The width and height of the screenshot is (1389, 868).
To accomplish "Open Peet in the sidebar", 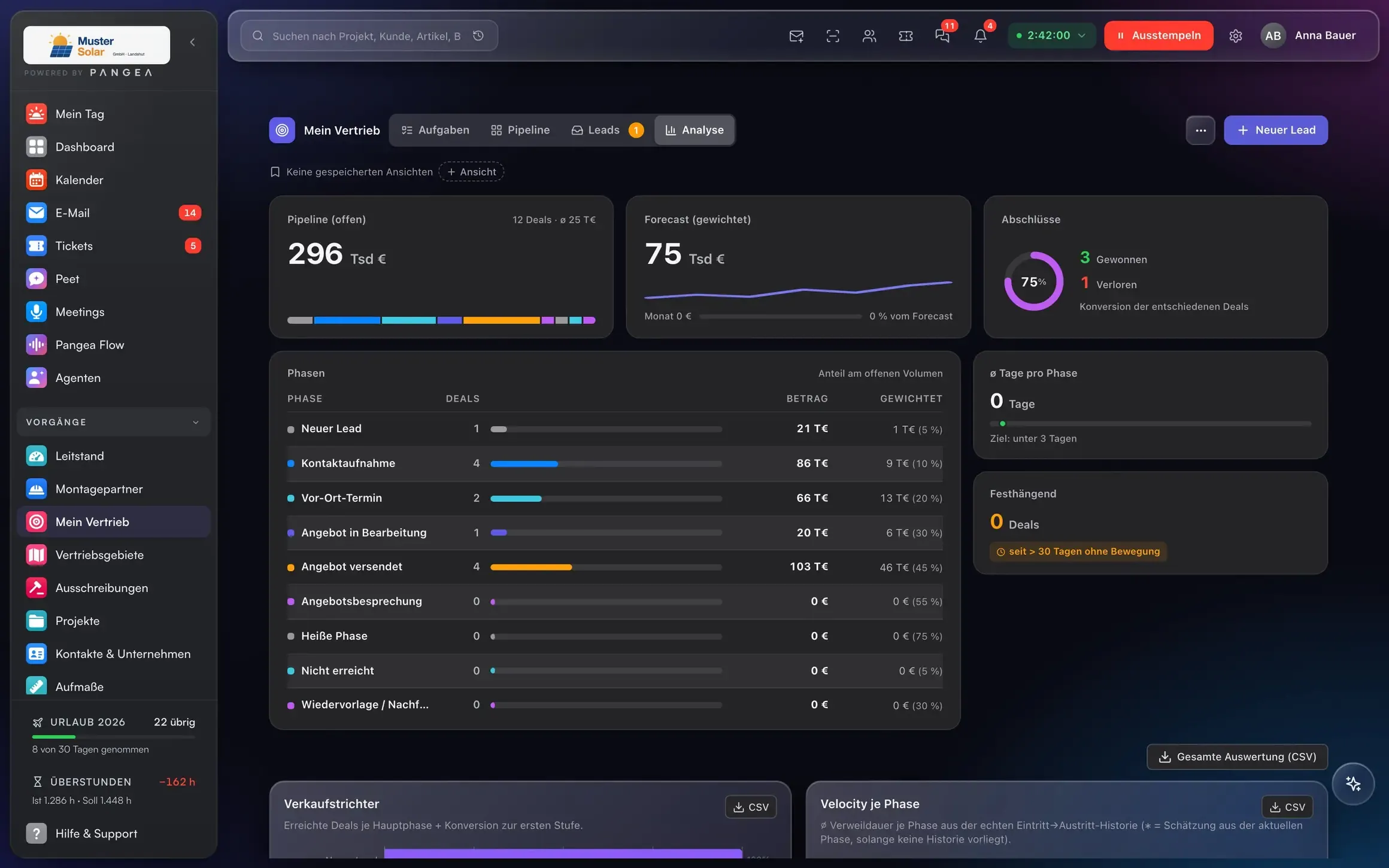I will (114, 279).
